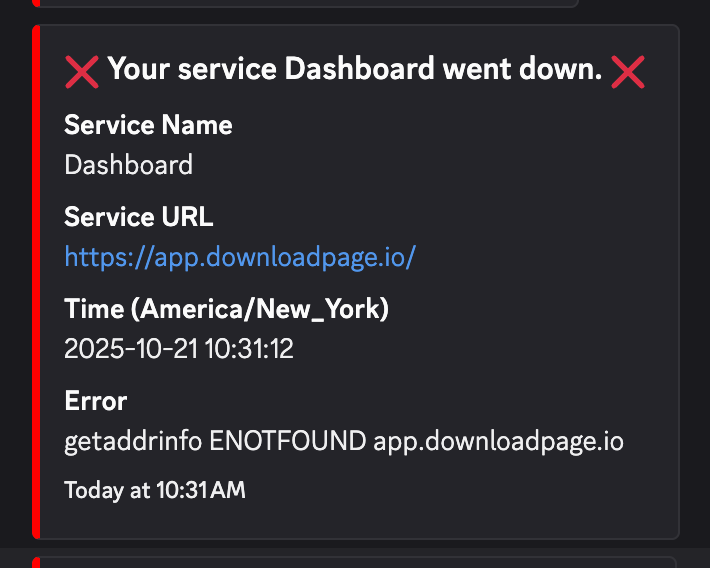The height and width of the screenshot is (568, 710).
Task: Click the red accent bar of the embed below
Action: coord(36,562)
